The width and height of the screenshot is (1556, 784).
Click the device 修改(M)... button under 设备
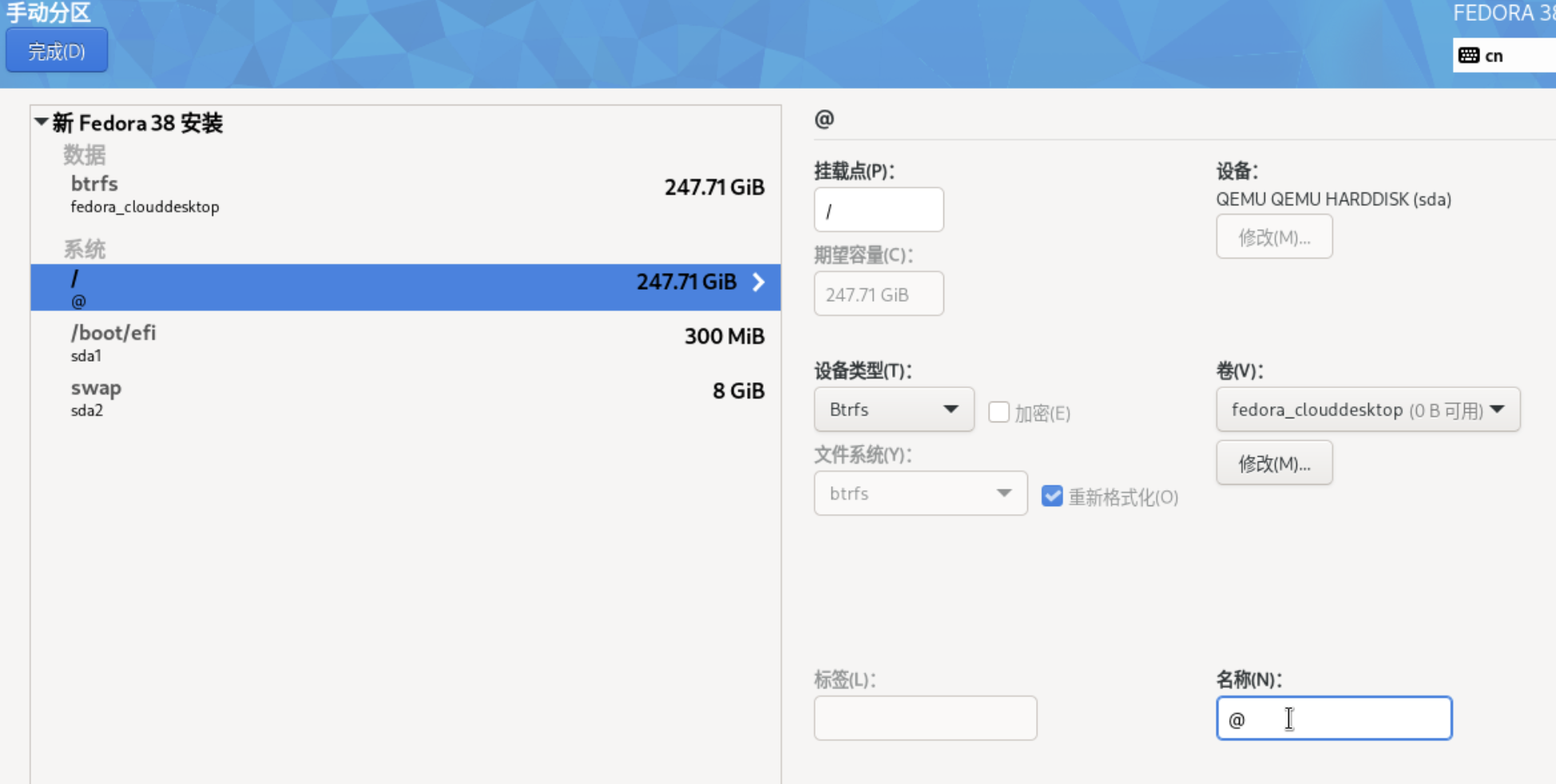point(1274,236)
